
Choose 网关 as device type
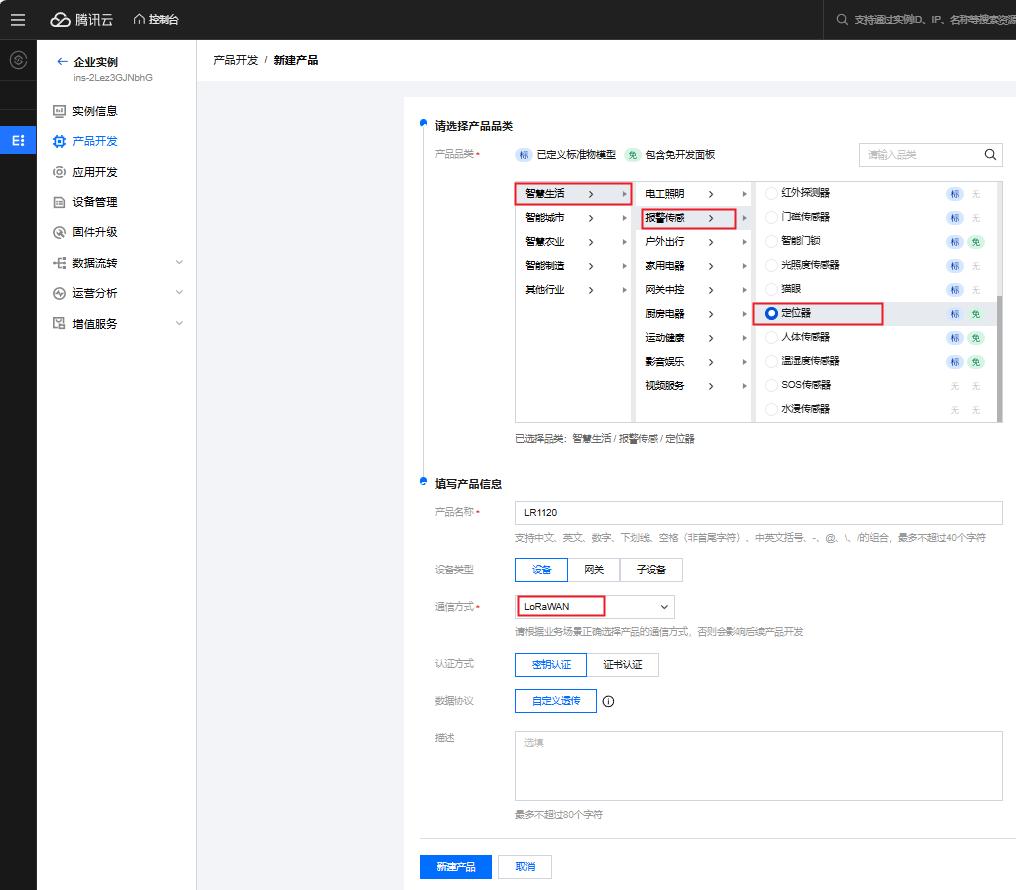[x=594, y=570]
